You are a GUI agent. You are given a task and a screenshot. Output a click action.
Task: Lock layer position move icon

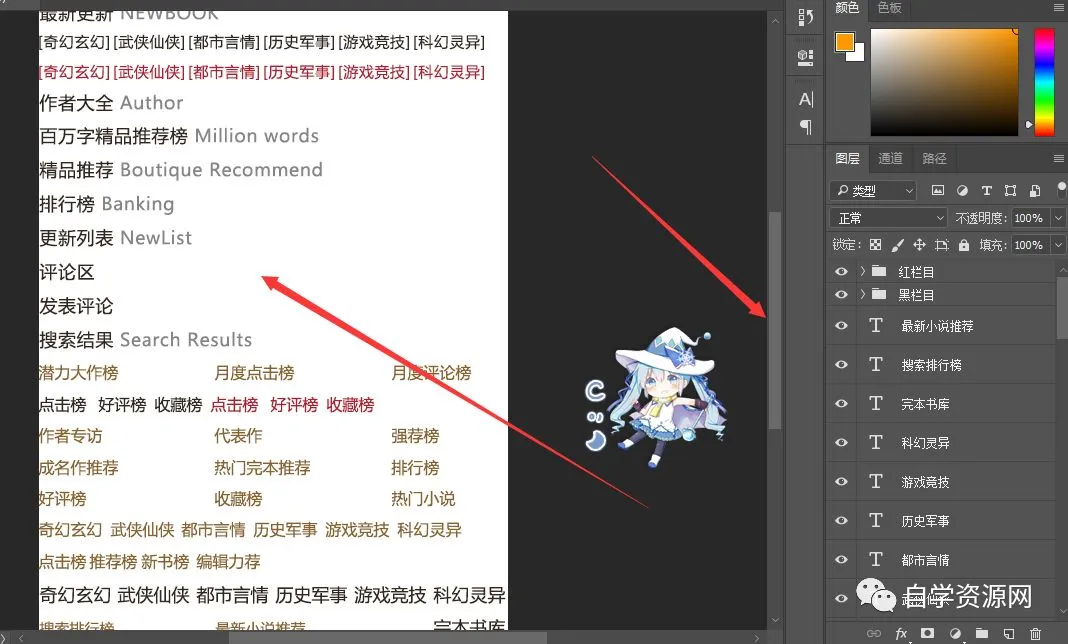coord(920,245)
